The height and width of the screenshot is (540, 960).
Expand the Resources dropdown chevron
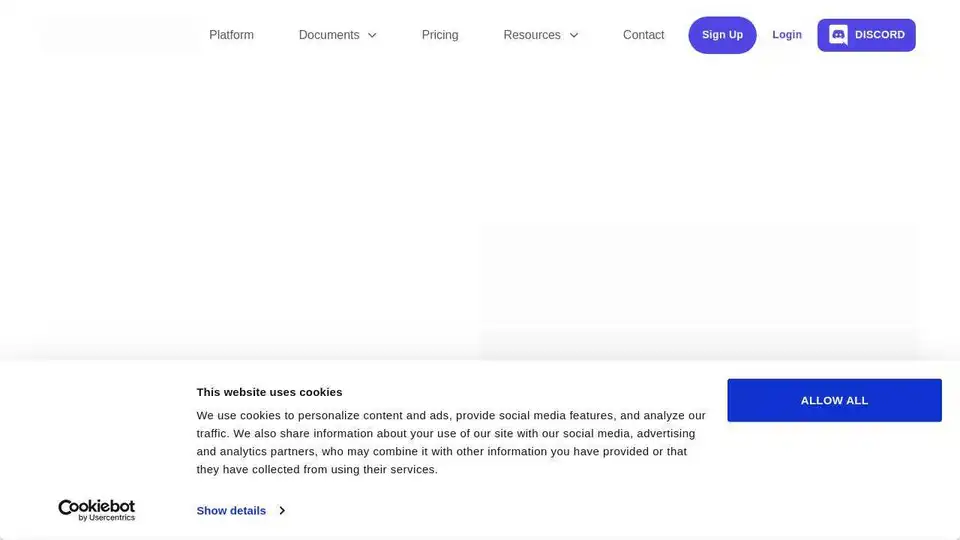574,36
